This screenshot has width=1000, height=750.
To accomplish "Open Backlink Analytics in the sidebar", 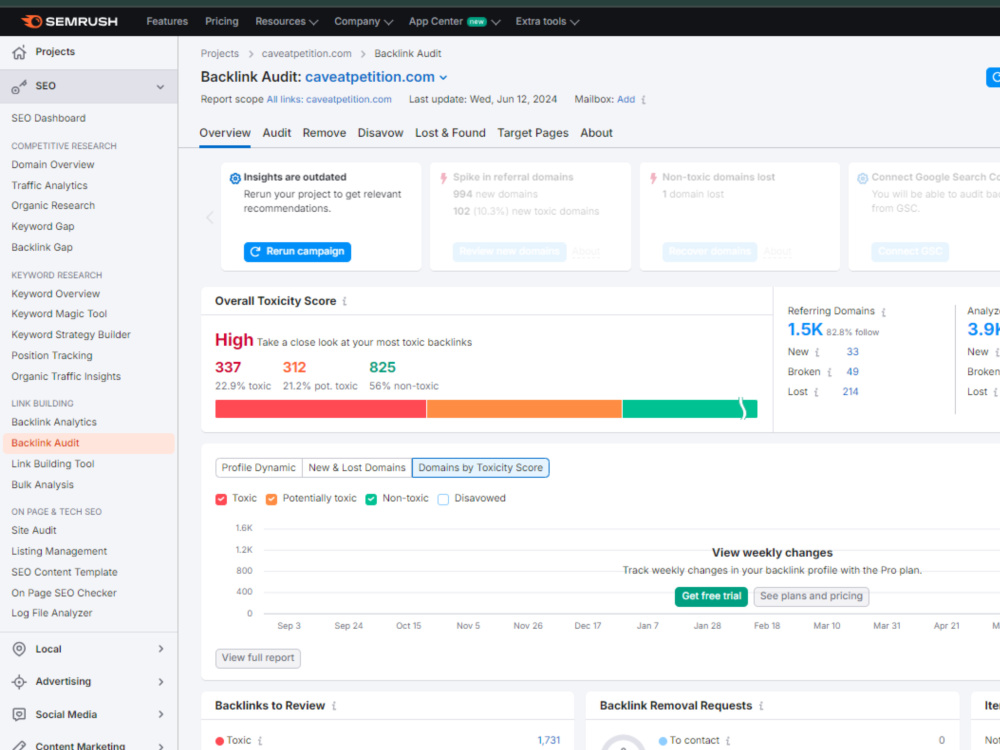I will click(x=54, y=422).
